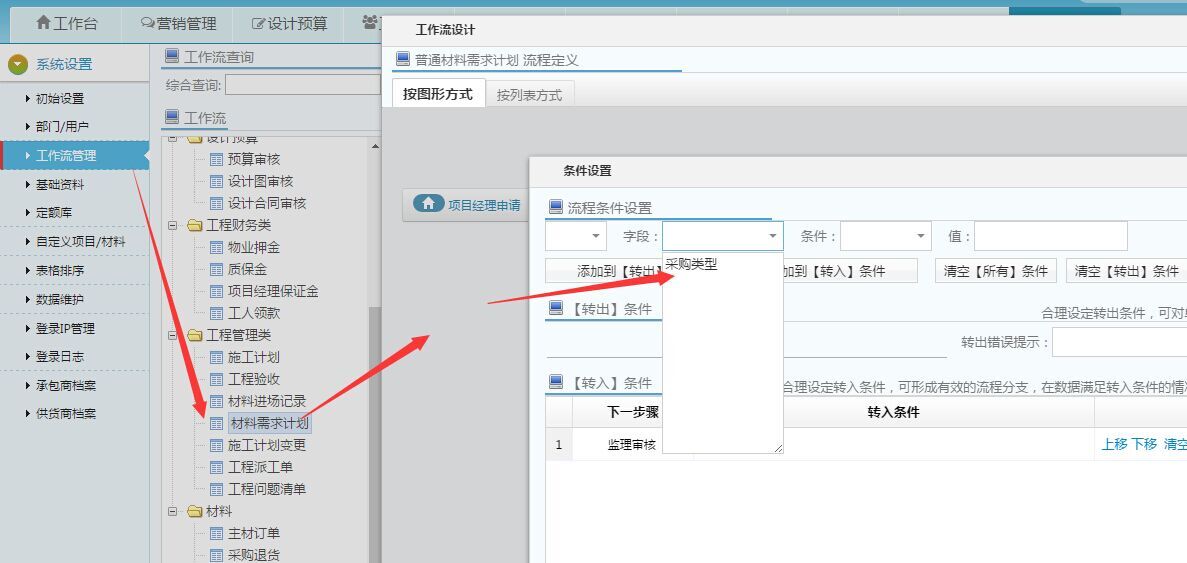Viewport: 1187px width, 563px height.
Task: Open 登录IP管理 in the sidebar
Action: [65, 328]
